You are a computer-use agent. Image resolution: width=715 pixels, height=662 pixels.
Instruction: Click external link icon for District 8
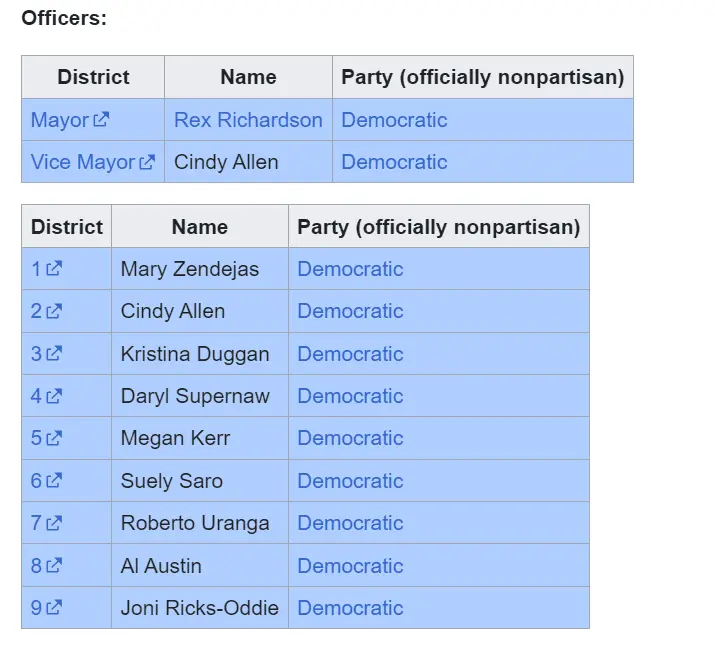click(x=54, y=566)
